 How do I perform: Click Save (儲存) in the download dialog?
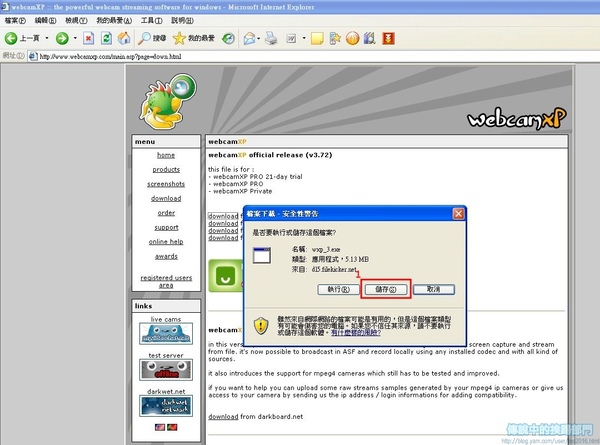[386, 289]
